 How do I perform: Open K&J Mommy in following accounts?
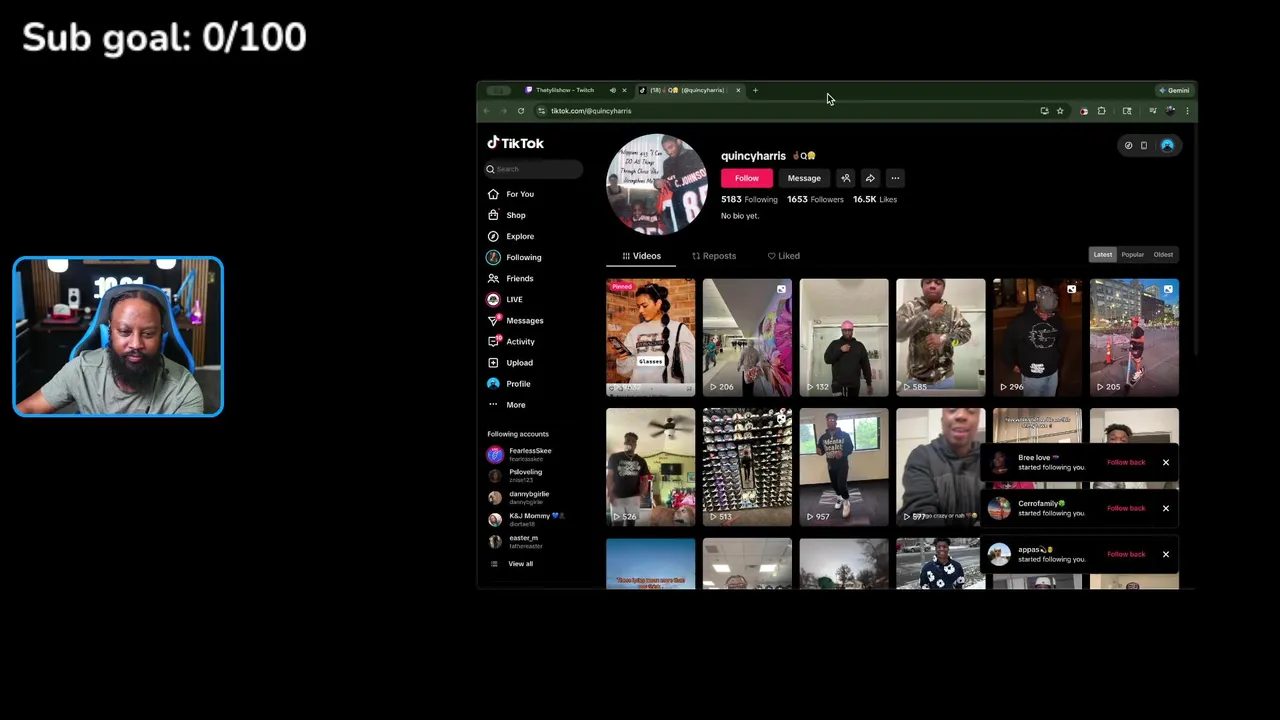(x=526, y=519)
